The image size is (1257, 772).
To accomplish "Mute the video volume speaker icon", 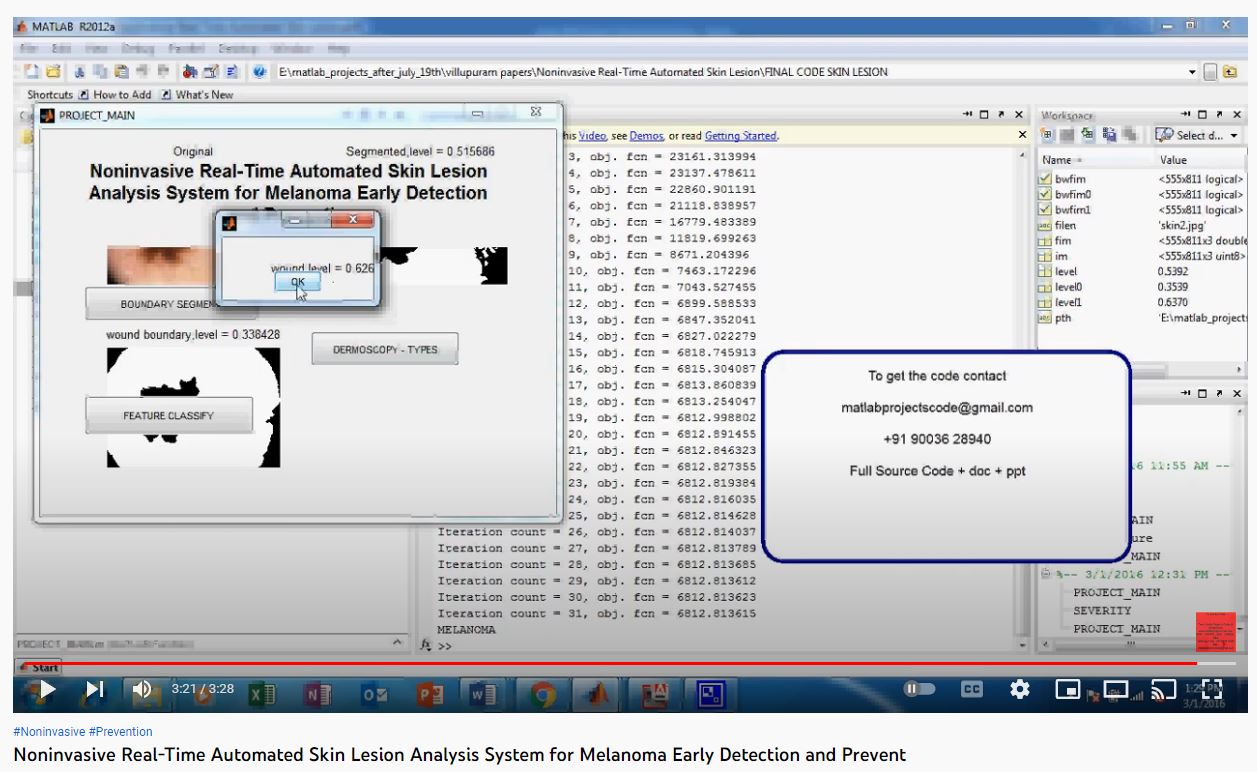I will (x=142, y=689).
